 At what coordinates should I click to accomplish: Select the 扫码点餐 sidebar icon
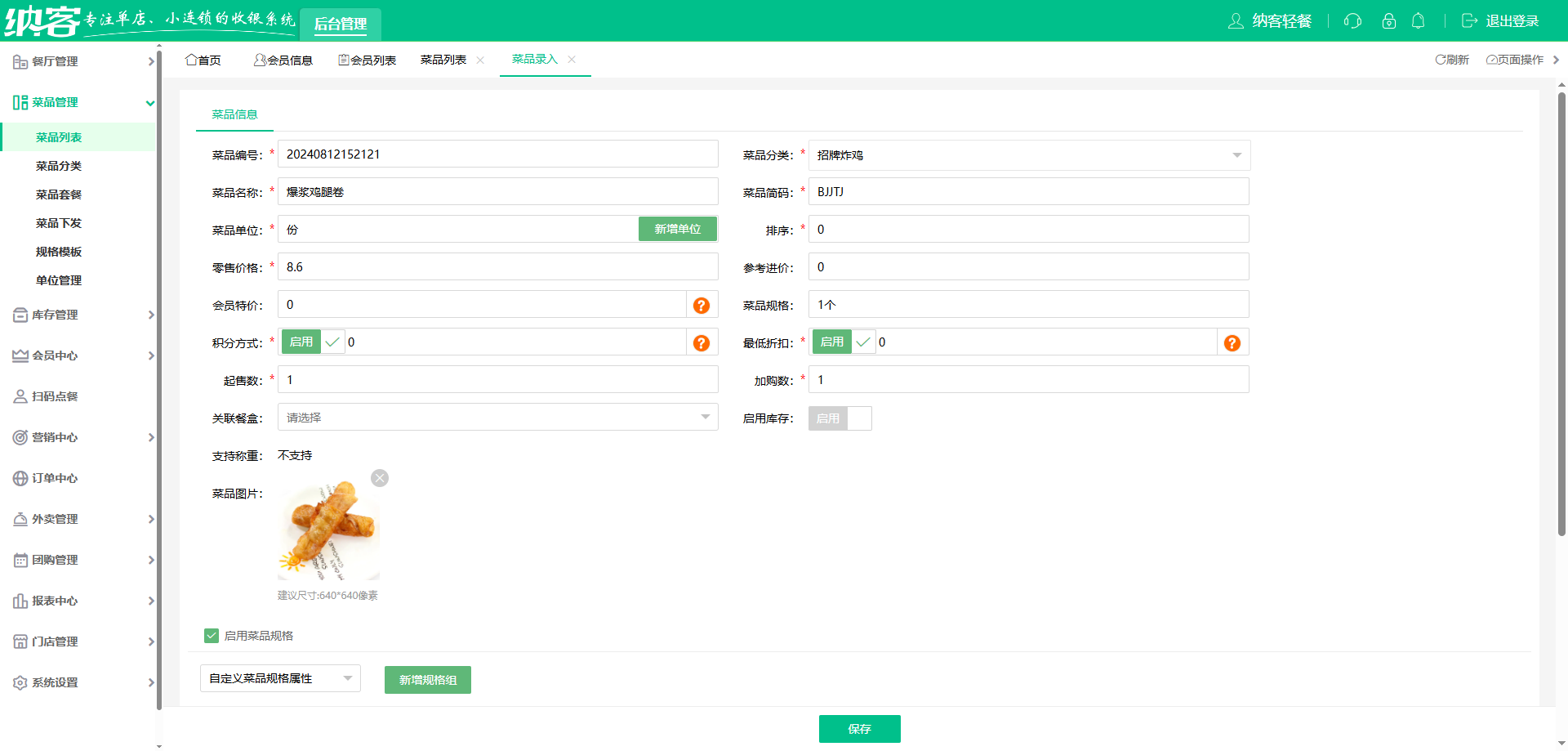20,396
